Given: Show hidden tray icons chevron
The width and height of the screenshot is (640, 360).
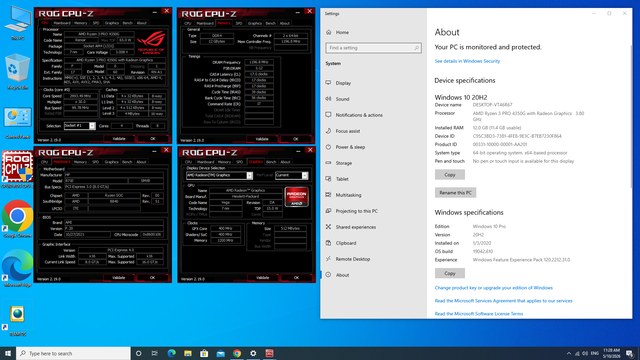Looking at the screenshot, I should [569, 353].
